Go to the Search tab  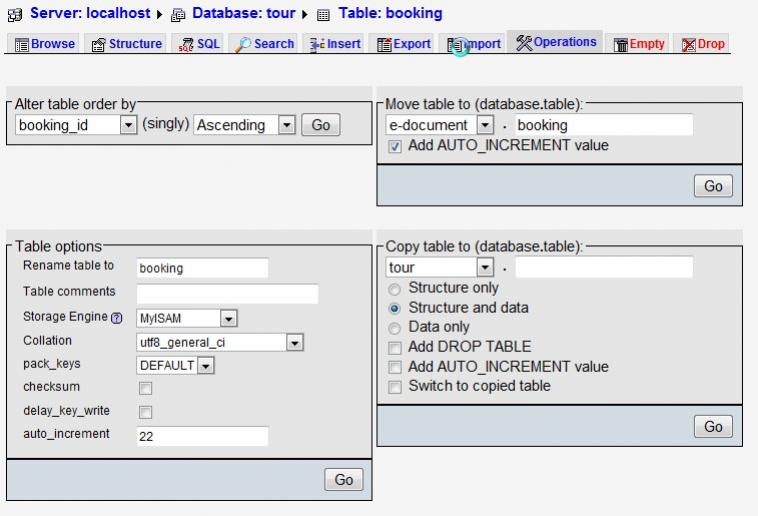click(264, 44)
